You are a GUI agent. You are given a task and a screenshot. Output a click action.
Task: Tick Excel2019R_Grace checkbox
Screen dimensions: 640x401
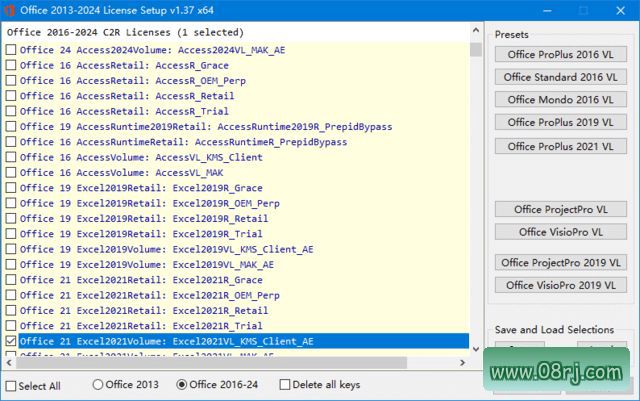pos(11,188)
